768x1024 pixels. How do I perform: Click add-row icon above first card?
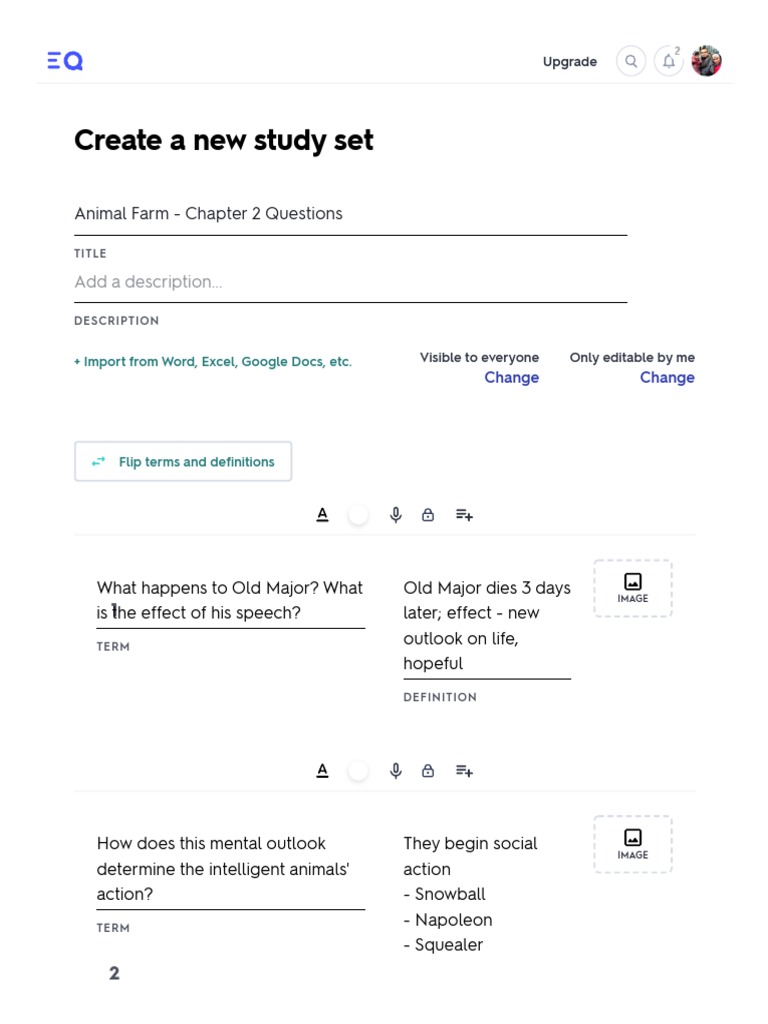tap(464, 515)
